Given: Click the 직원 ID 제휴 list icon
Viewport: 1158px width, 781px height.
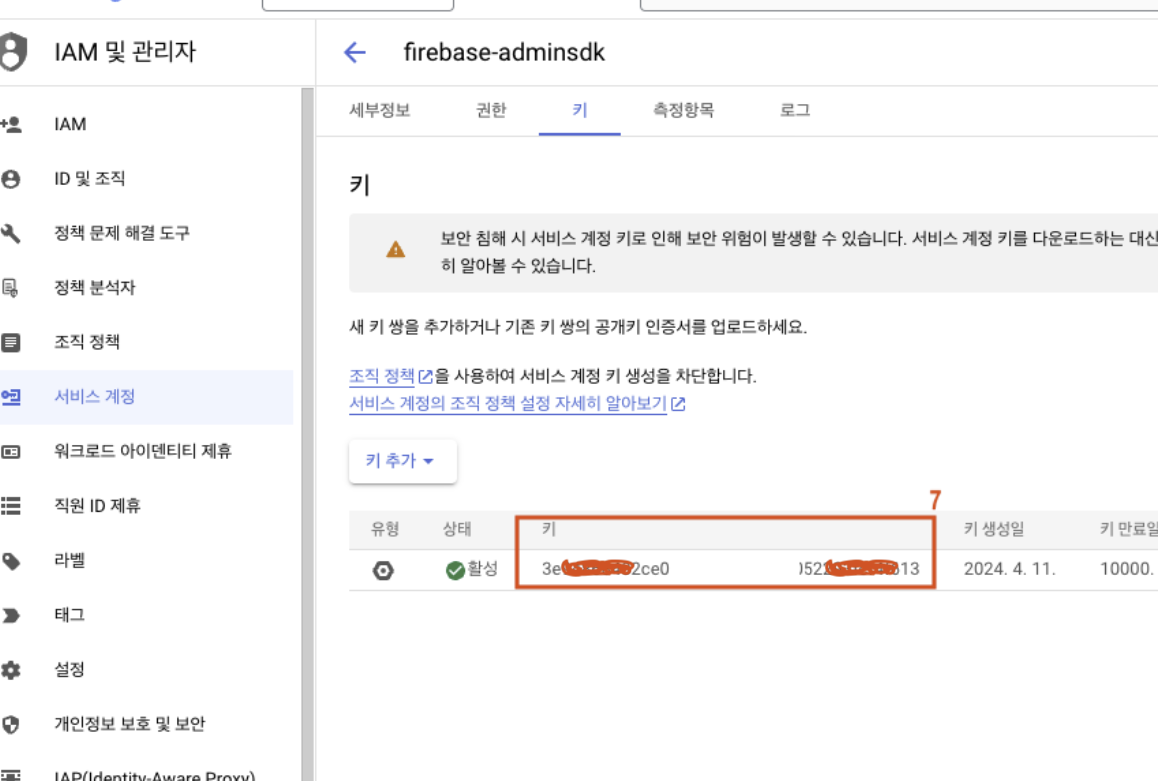Looking at the screenshot, I should (10, 506).
